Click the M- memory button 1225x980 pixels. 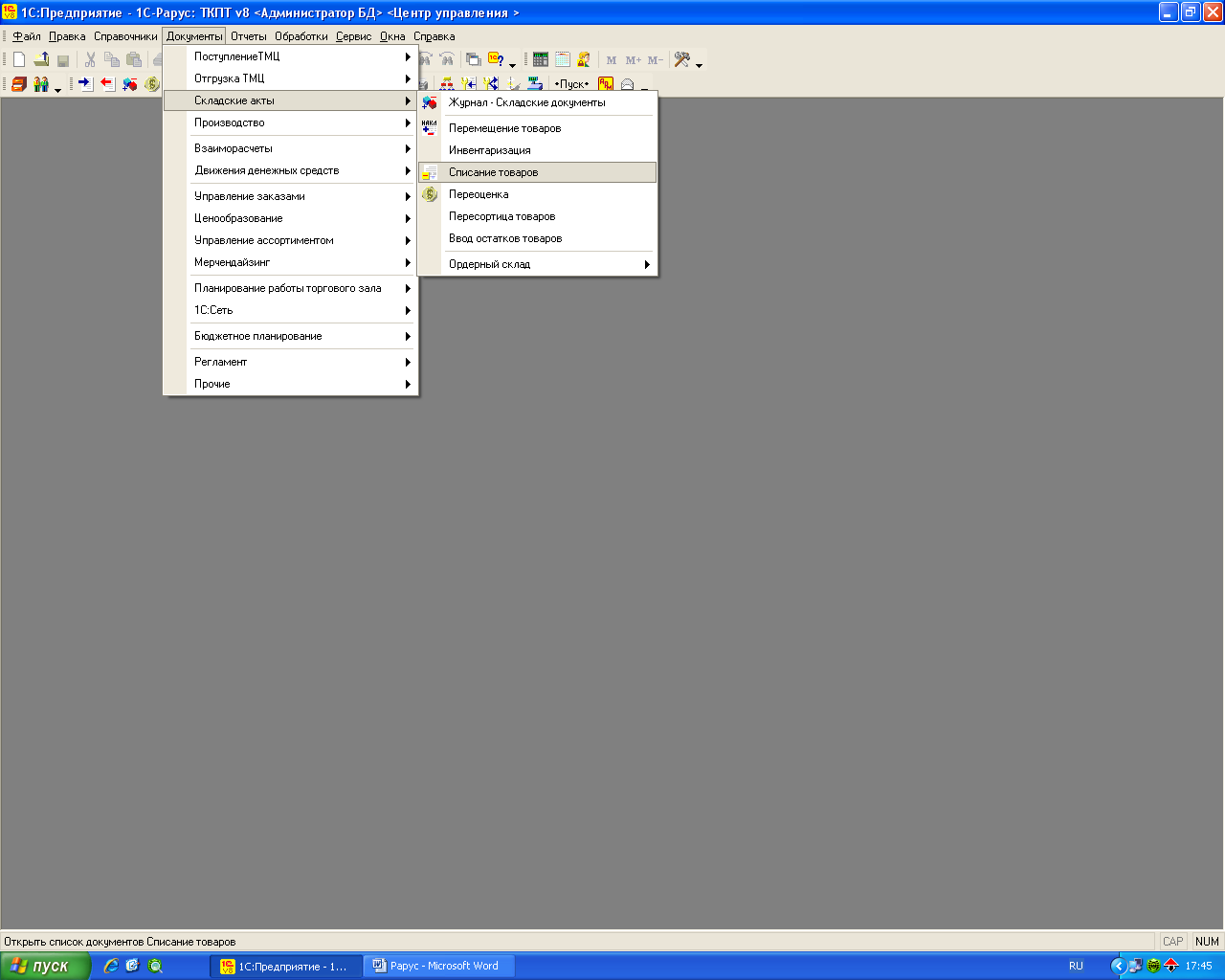[x=656, y=60]
